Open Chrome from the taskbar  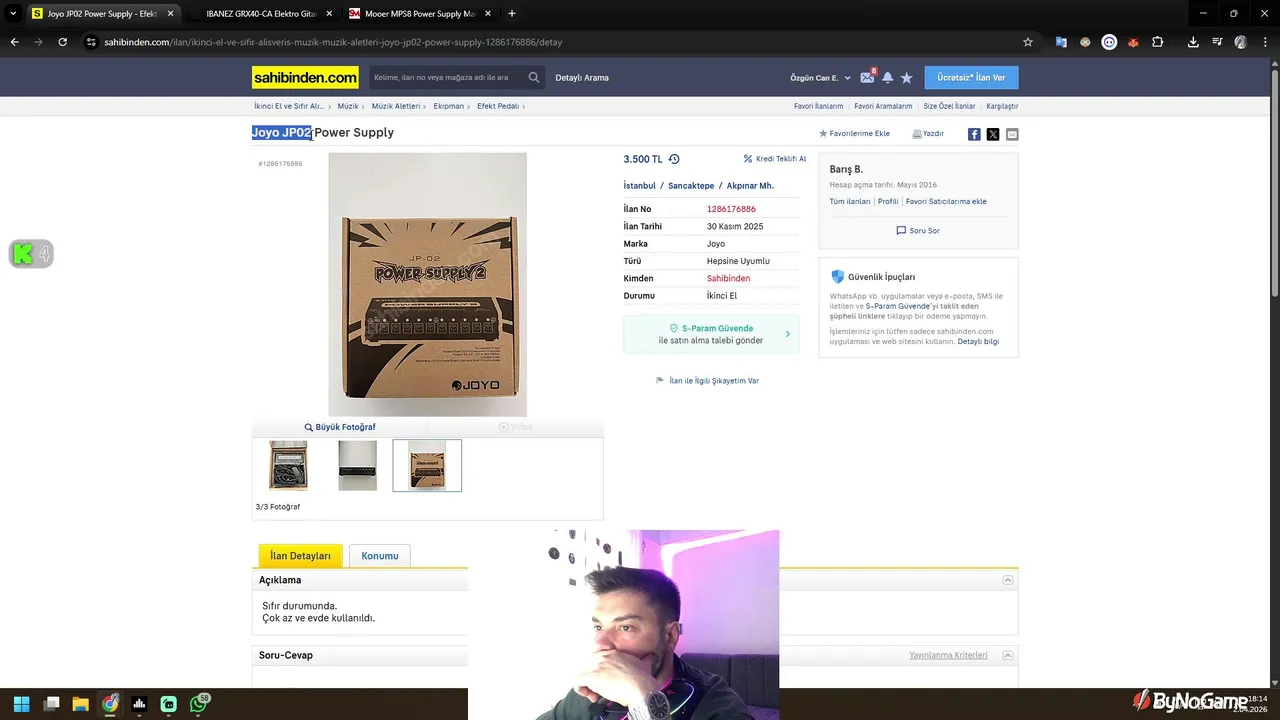110,704
